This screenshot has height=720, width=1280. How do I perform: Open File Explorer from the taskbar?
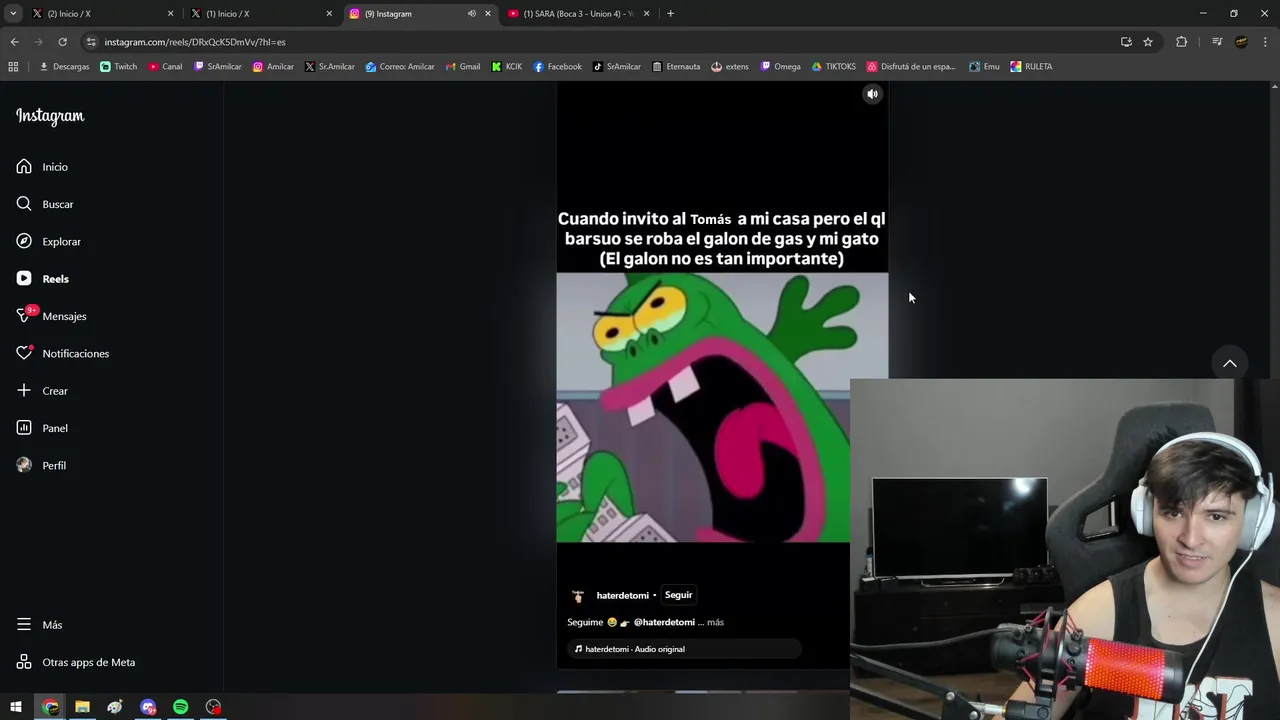pos(82,707)
